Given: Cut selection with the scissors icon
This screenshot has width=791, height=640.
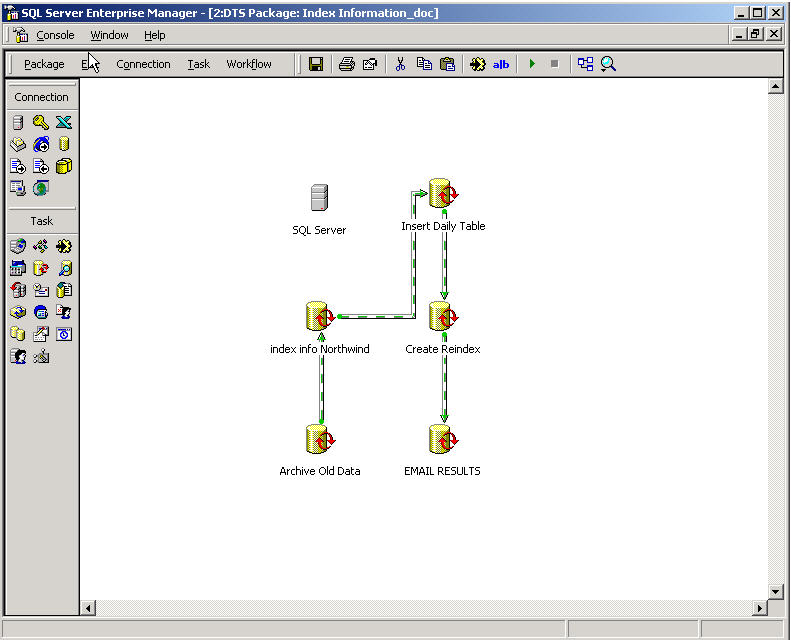Looking at the screenshot, I should [x=401, y=64].
